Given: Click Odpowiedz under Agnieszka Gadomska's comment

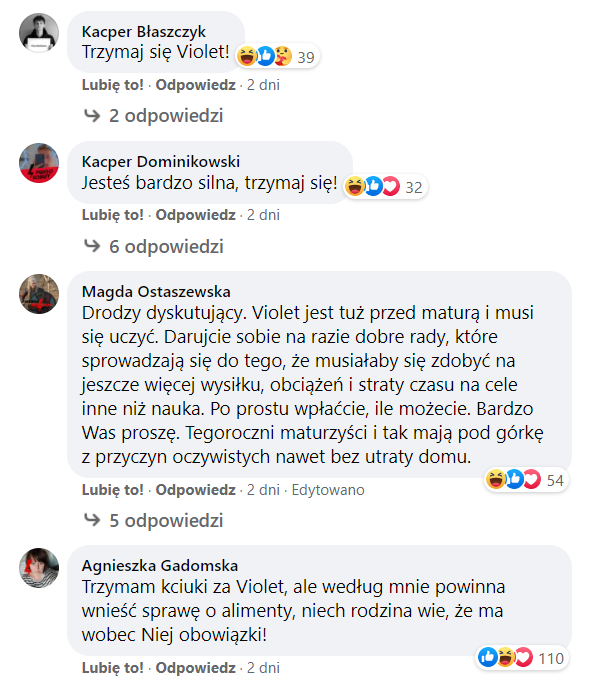Looking at the screenshot, I should click(x=195, y=667).
